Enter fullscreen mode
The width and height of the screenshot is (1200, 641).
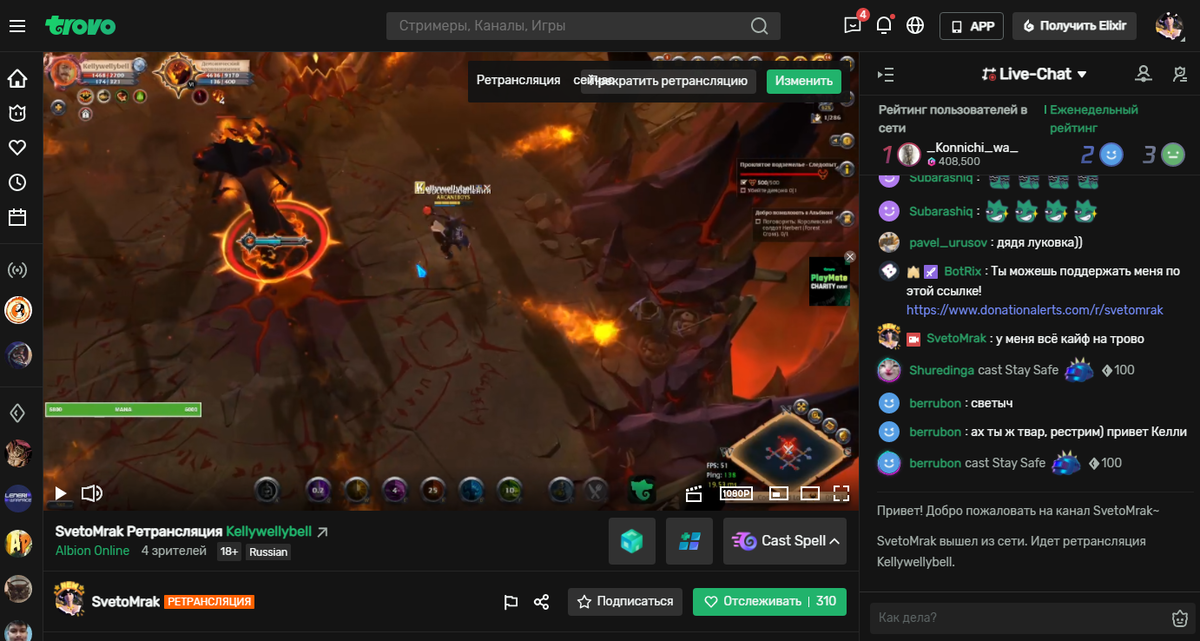[x=841, y=493]
